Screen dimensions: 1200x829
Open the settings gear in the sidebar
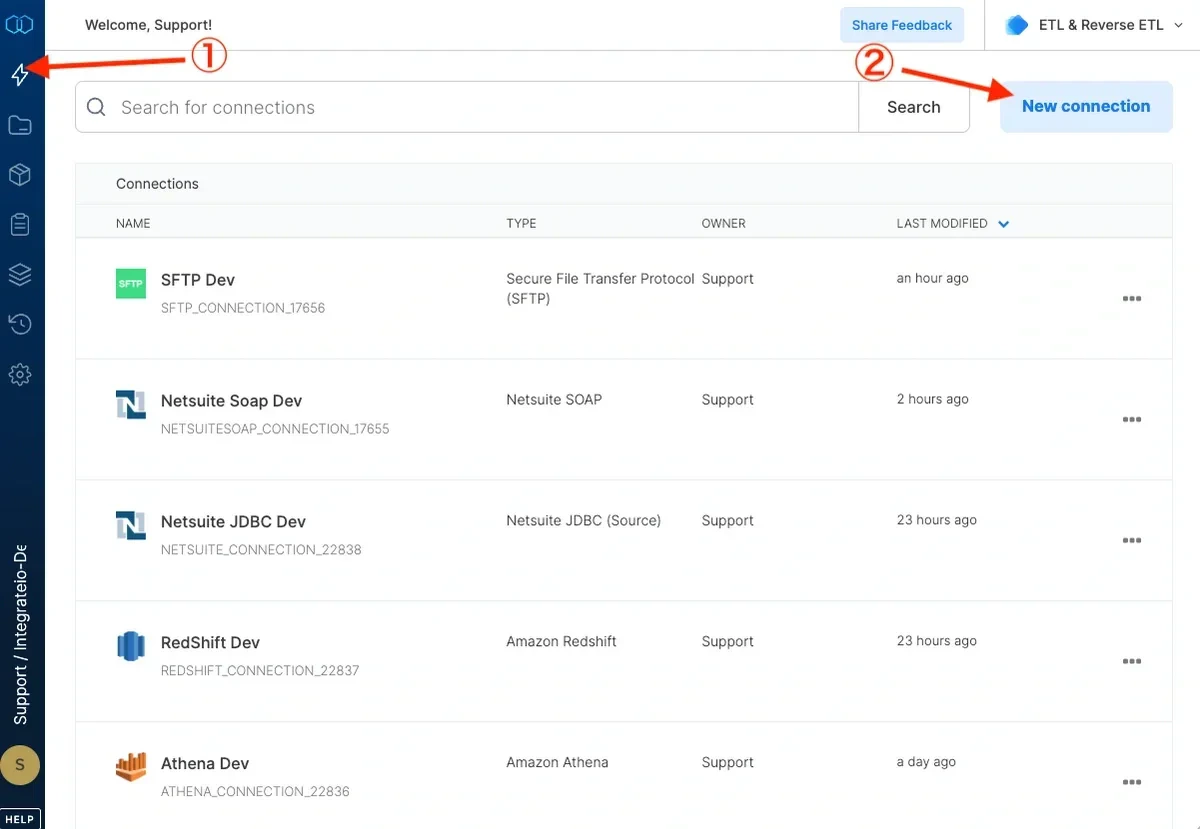[x=21, y=374]
